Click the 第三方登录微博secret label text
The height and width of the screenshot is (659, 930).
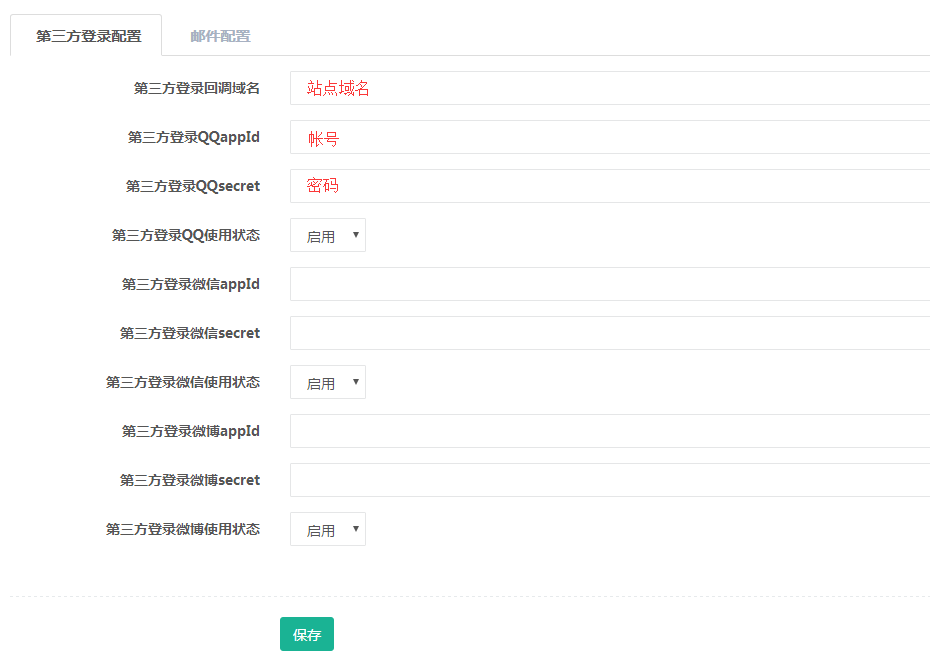point(189,480)
